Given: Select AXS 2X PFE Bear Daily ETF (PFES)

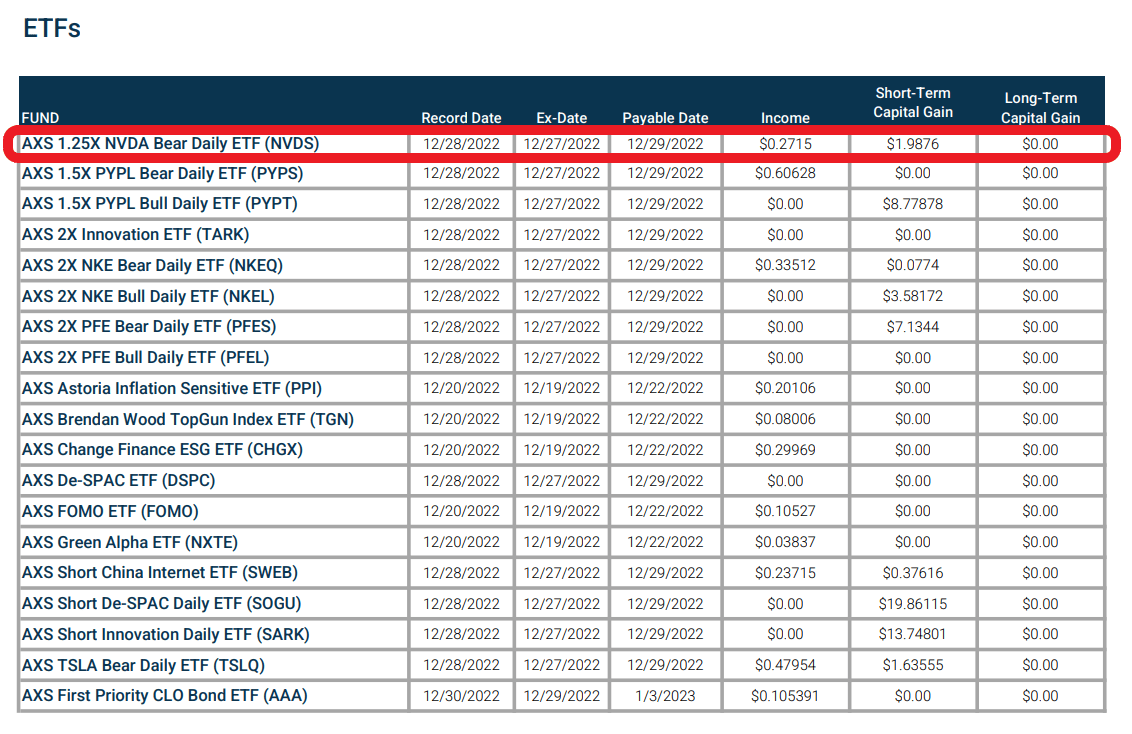Looking at the screenshot, I should [x=149, y=327].
